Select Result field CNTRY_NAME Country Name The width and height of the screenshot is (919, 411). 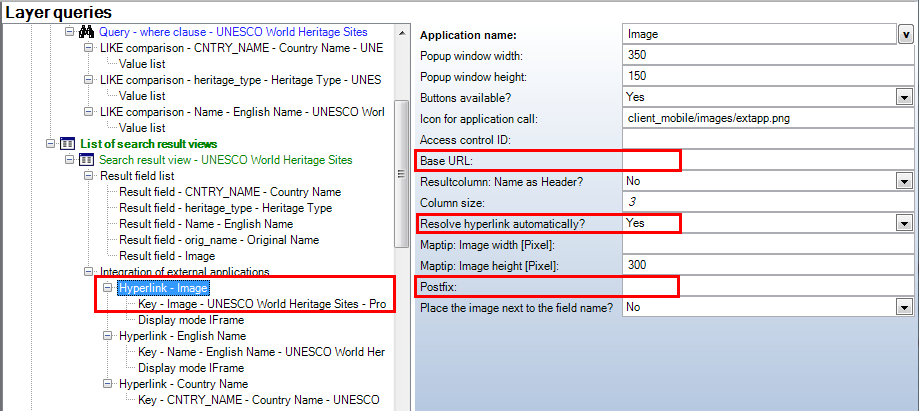pyautogui.click(x=230, y=192)
